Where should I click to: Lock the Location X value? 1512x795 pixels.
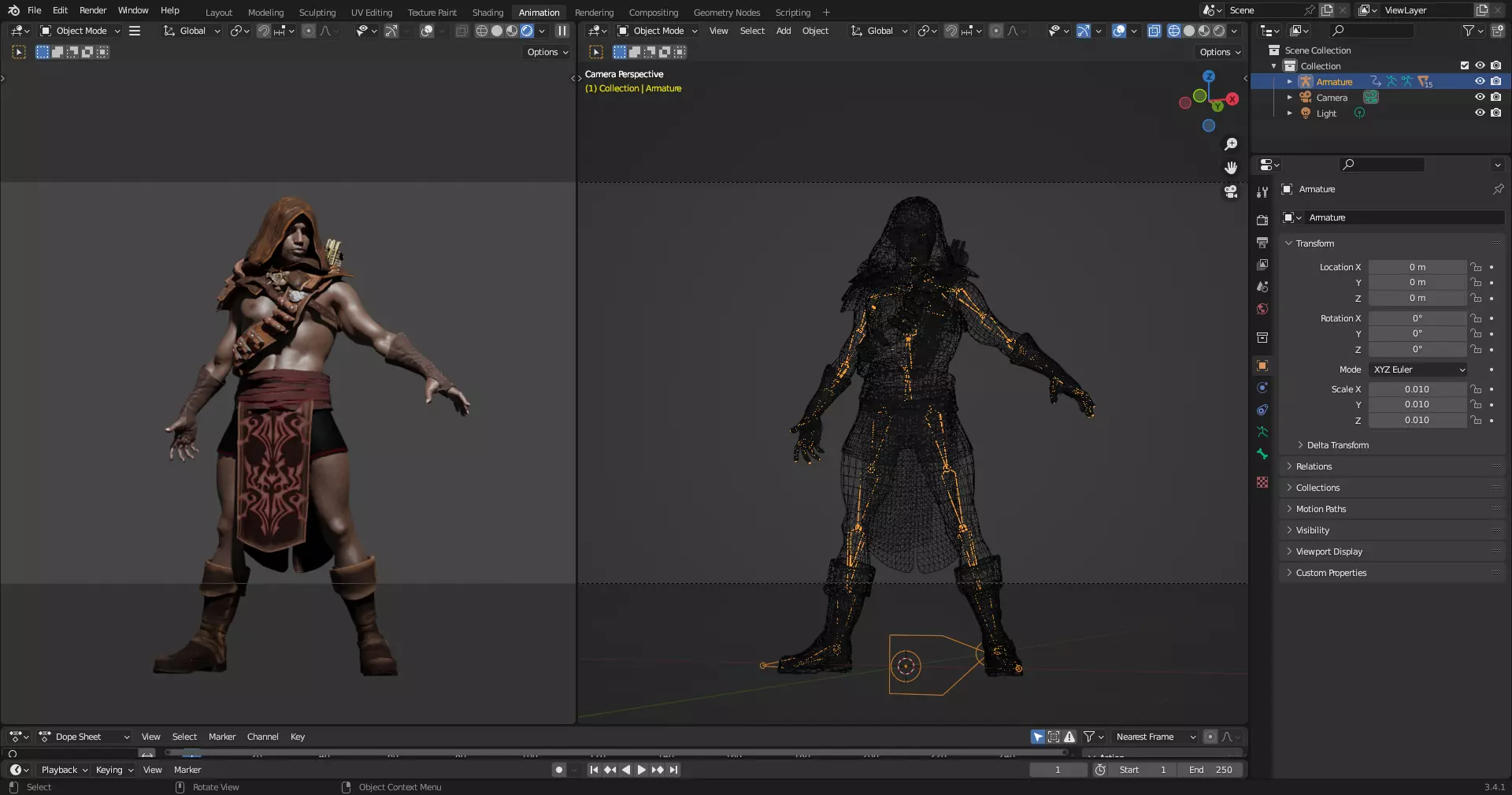coord(1476,267)
